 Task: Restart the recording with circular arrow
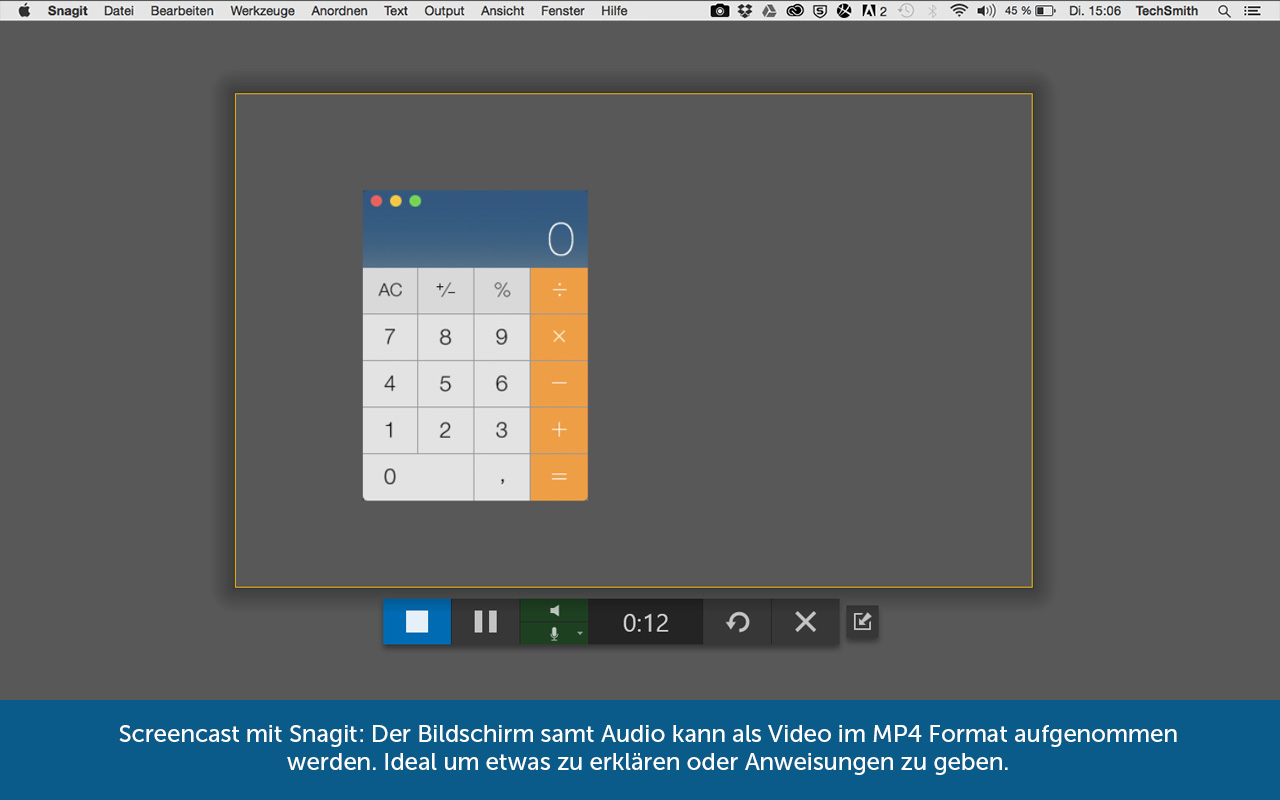click(x=737, y=622)
